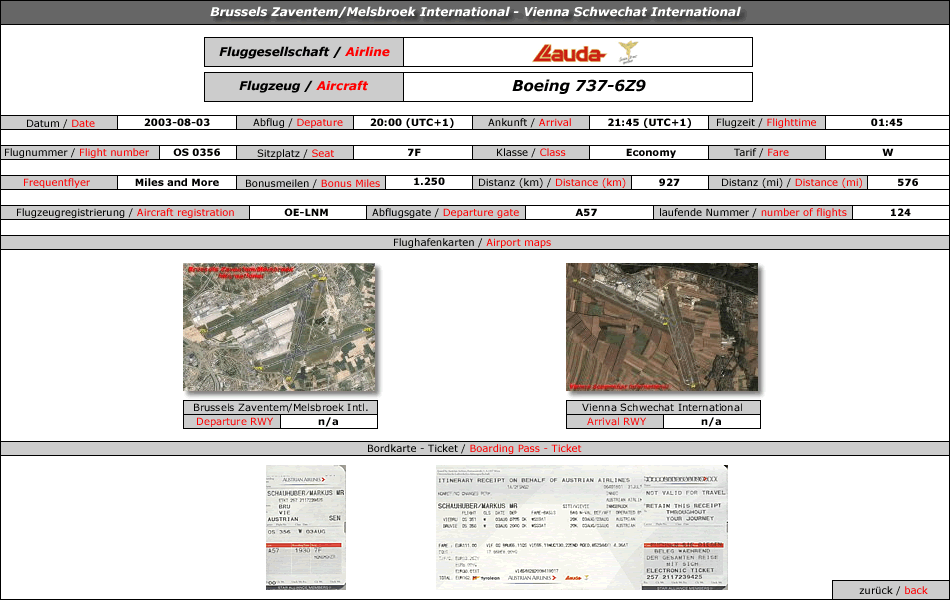Select the Economy class value
This screenshot has height=600, width=950.
[x=651, y=152]
